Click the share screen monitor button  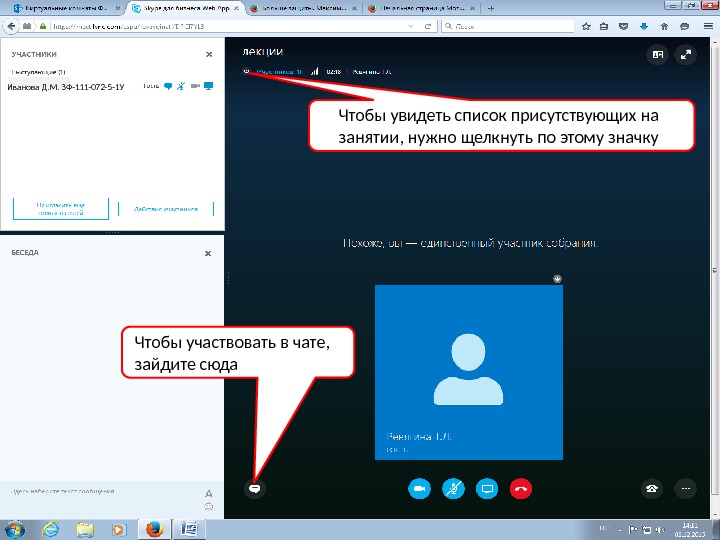[487, 489]
